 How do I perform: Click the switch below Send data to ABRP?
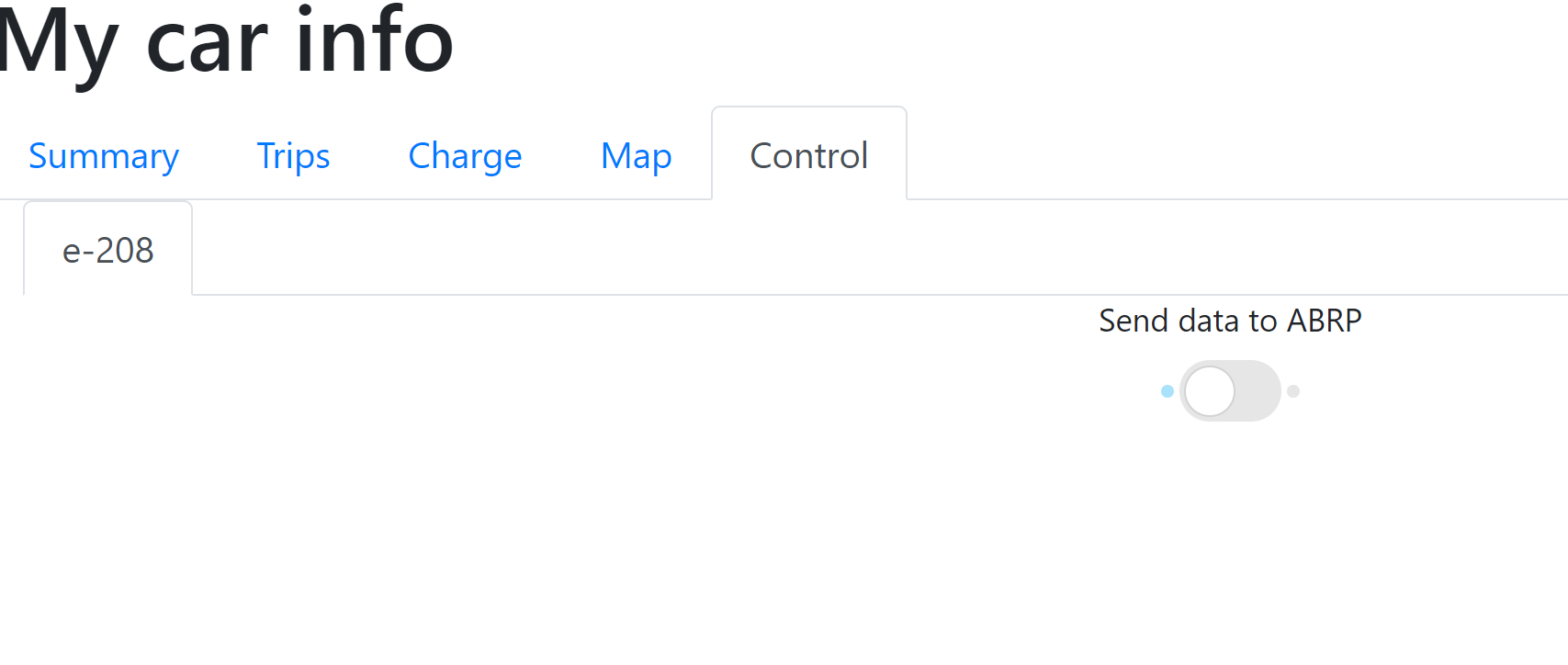pos(1230,390)
